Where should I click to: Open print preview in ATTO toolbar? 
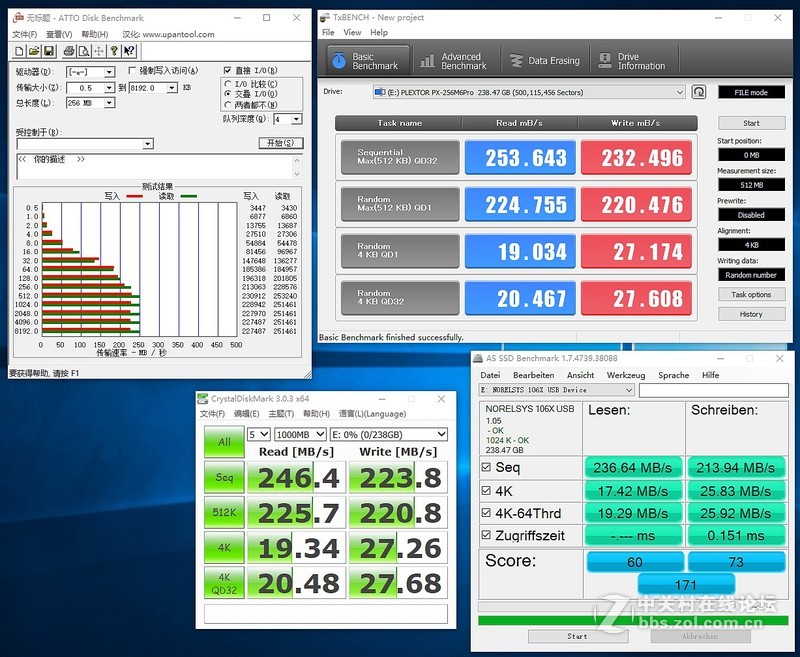tap(82, 51)
